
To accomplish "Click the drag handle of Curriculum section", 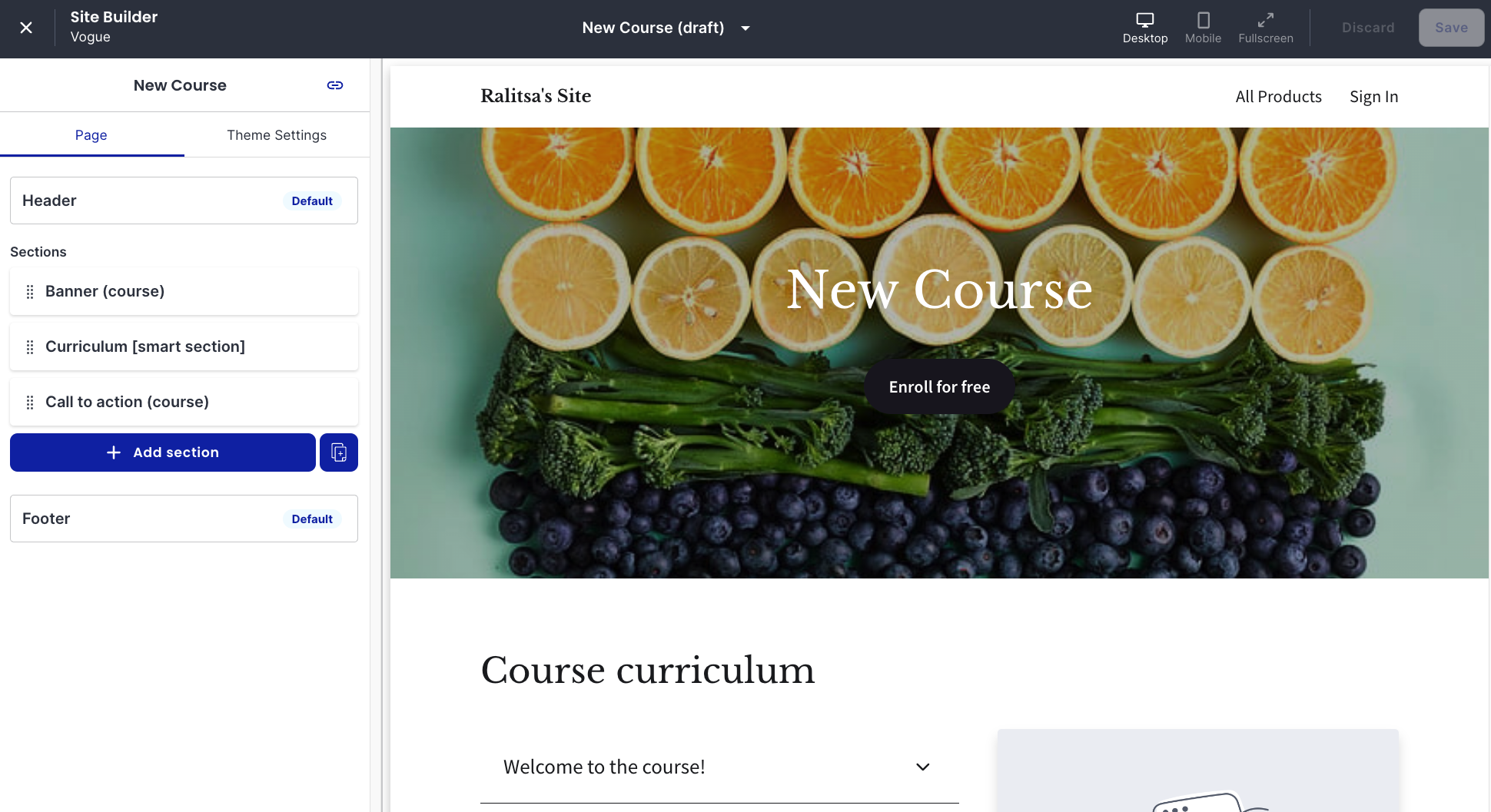I will click(30, 347).
